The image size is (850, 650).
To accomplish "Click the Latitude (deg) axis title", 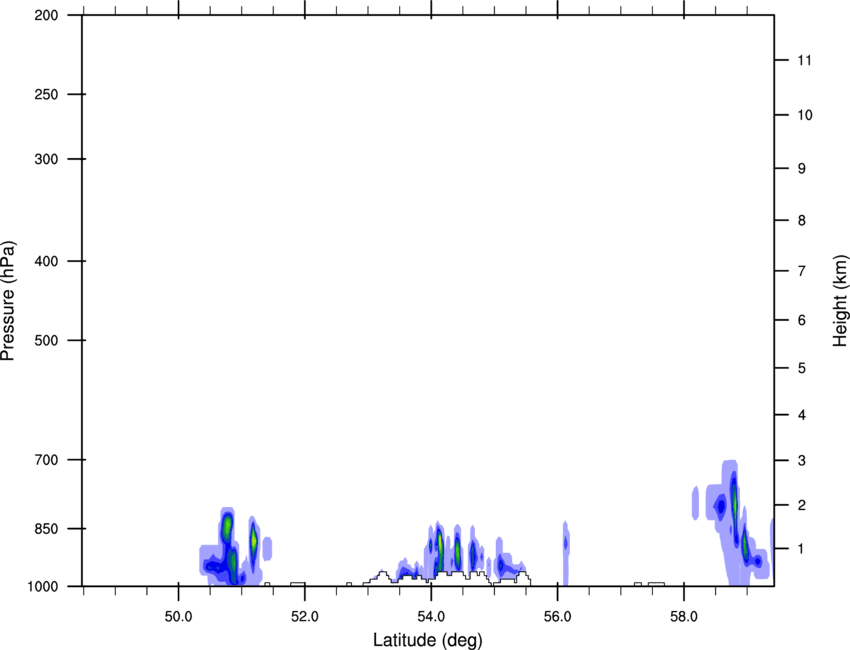I will coord(427,640).
